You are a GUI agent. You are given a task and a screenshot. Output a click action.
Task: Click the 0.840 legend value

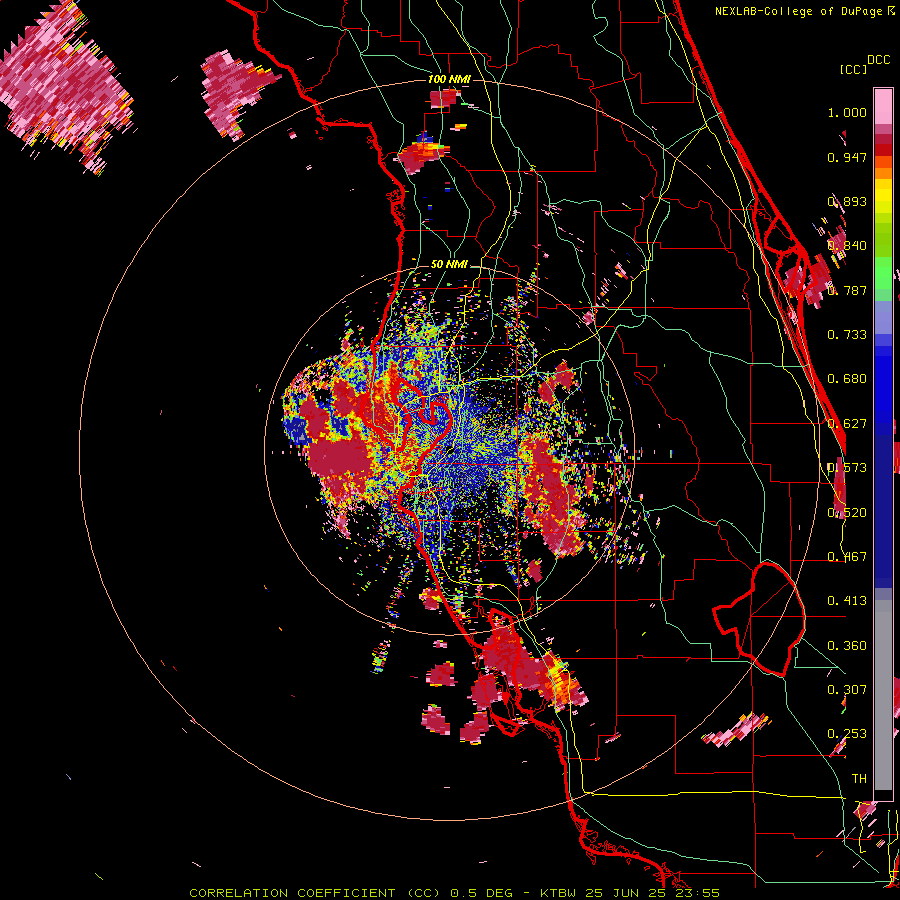847,246
